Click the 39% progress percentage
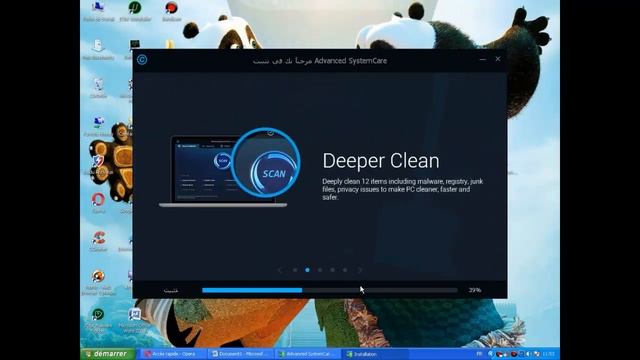The image size is (640, 360). pyautogui.click(x=475, y=290)
